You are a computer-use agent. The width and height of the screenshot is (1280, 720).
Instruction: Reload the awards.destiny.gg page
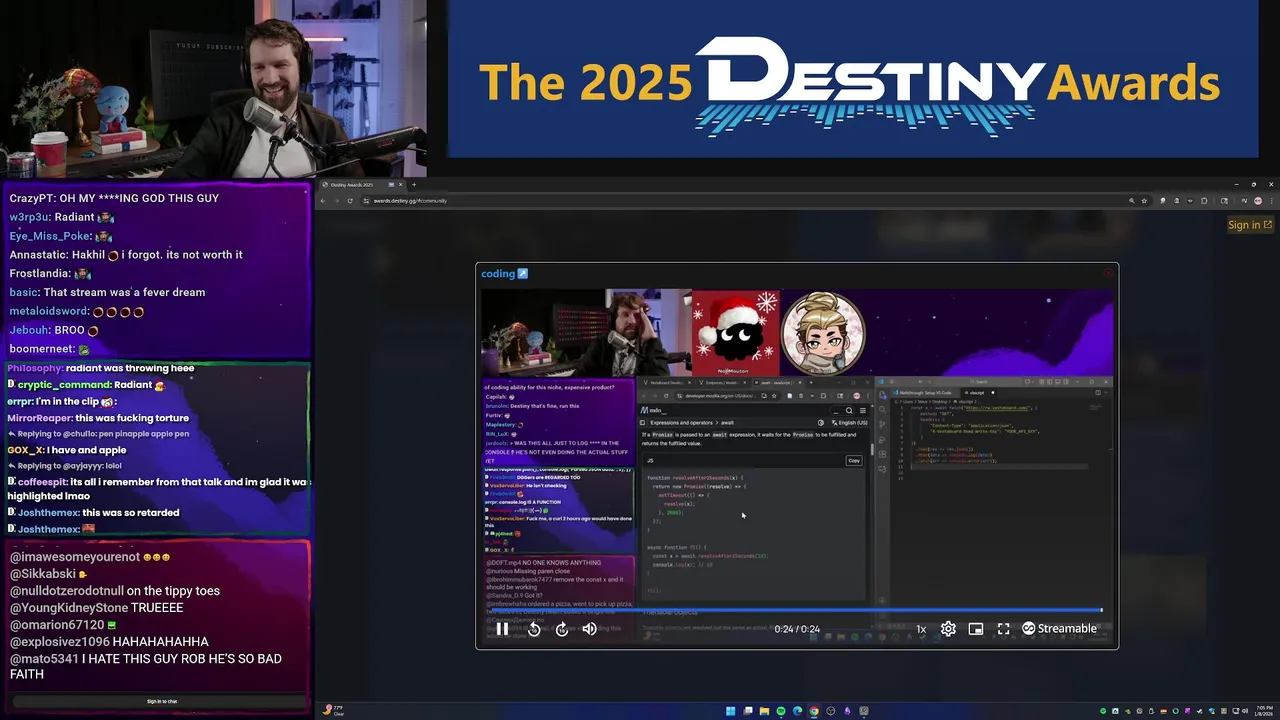tap(350, 201)
